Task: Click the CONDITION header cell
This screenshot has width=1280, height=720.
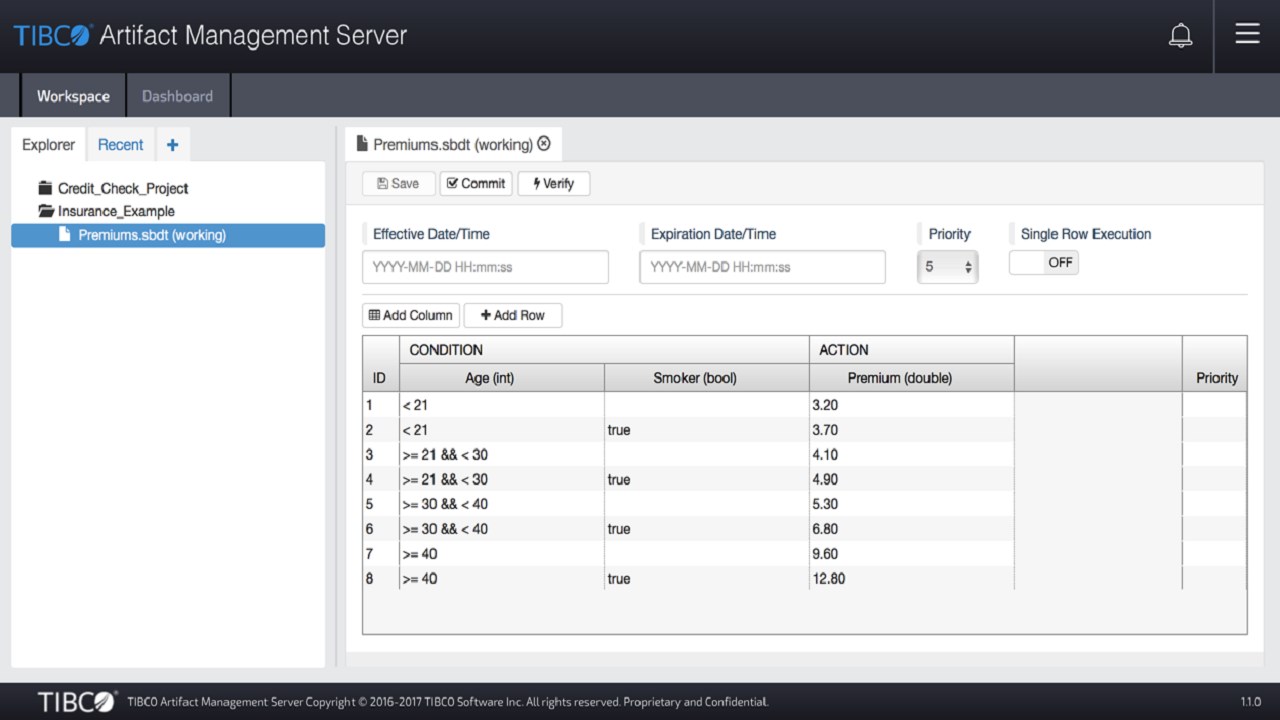Action: tap(604, 350)
